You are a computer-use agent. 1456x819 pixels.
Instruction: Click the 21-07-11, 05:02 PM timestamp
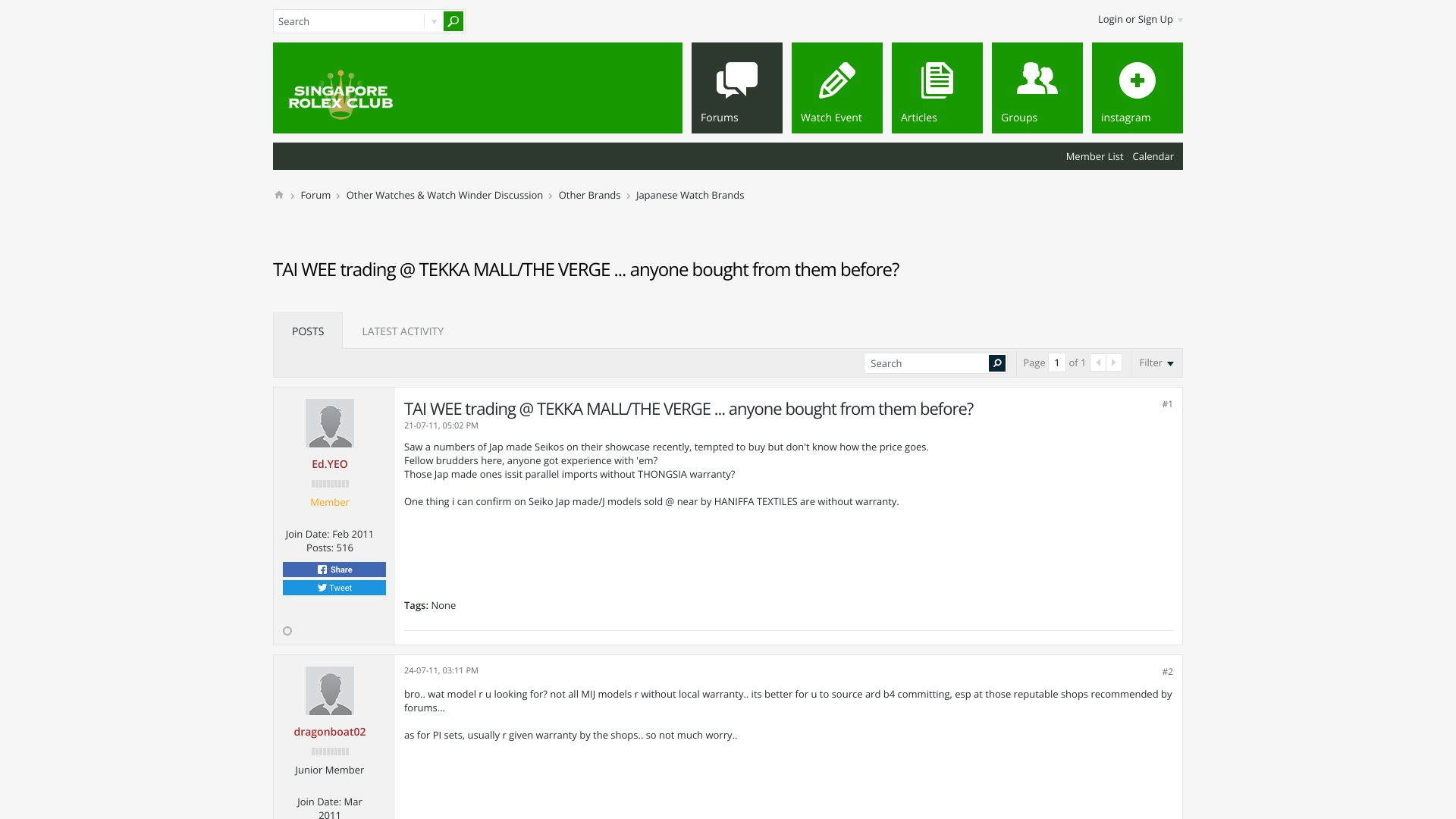[441, 425]
